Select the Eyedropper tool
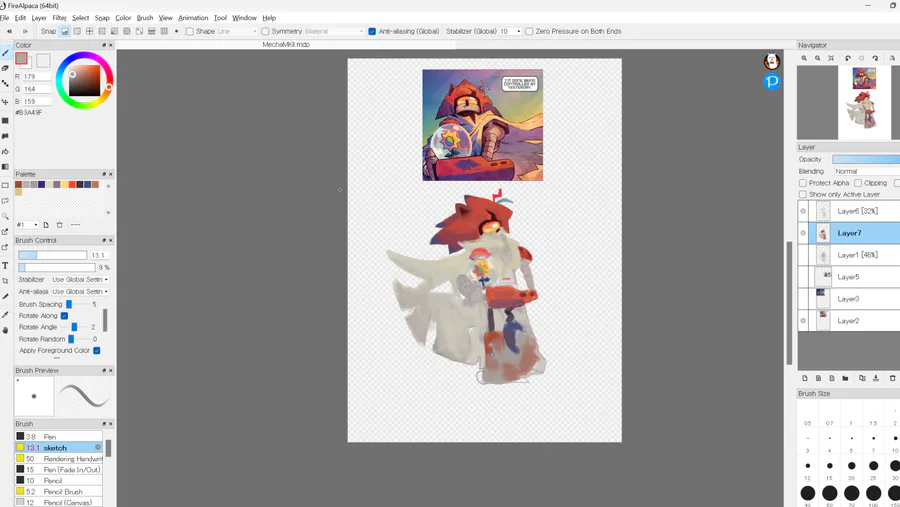Image resolution: width=900 pixels, height=507 pixels. [x=5, y=315]
